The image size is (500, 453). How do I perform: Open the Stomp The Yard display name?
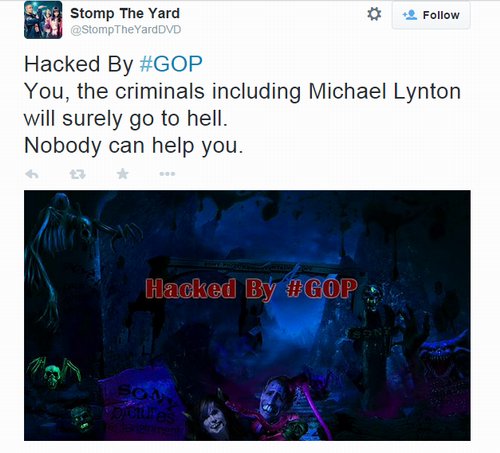tap(125, 14)
